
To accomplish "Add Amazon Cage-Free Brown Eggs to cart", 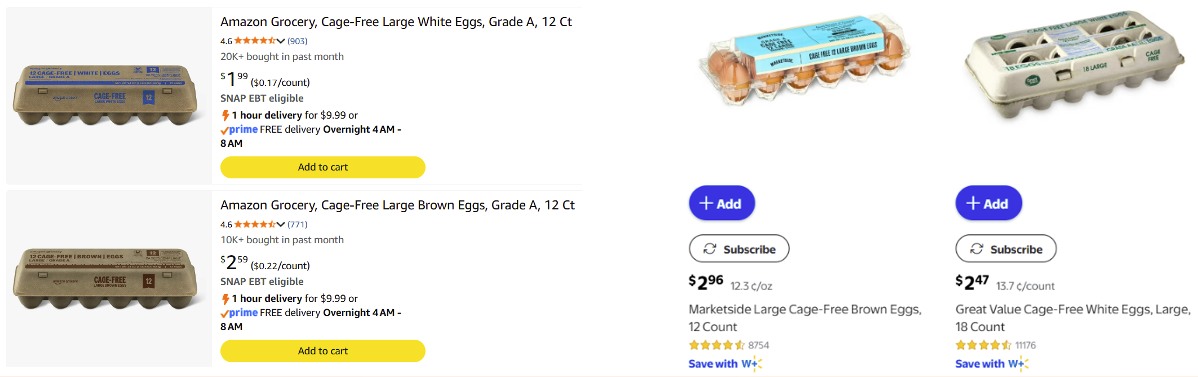I will [x=322, y=350].
